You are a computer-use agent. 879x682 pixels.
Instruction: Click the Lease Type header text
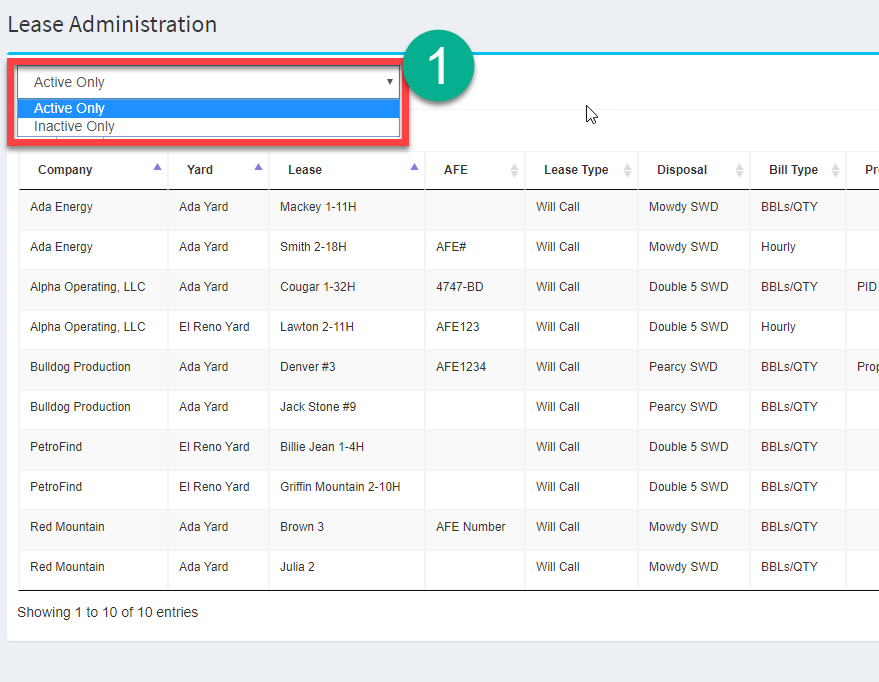576,170
